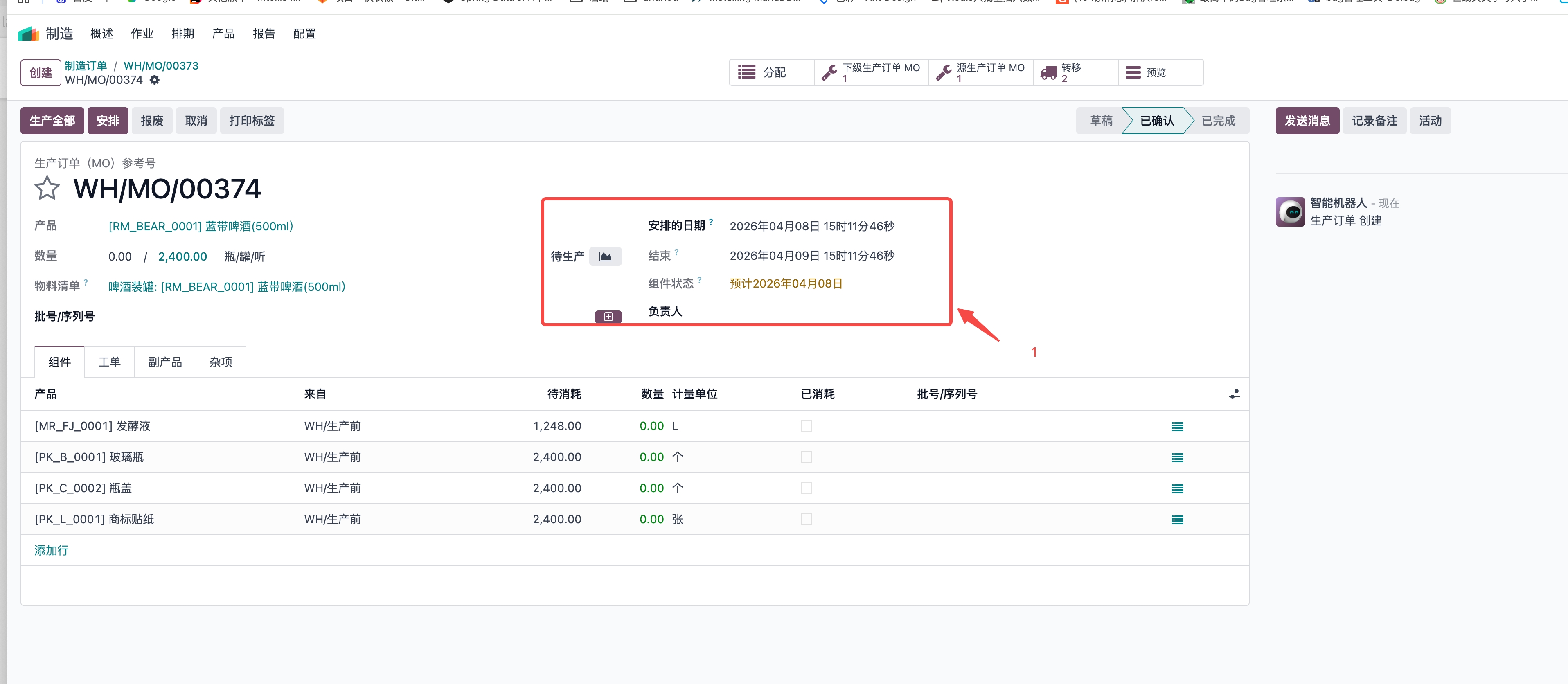This screenshot has width=1568, height=684.
Task: Switch to the 组件 tab
Action: (x=60, y=362)
